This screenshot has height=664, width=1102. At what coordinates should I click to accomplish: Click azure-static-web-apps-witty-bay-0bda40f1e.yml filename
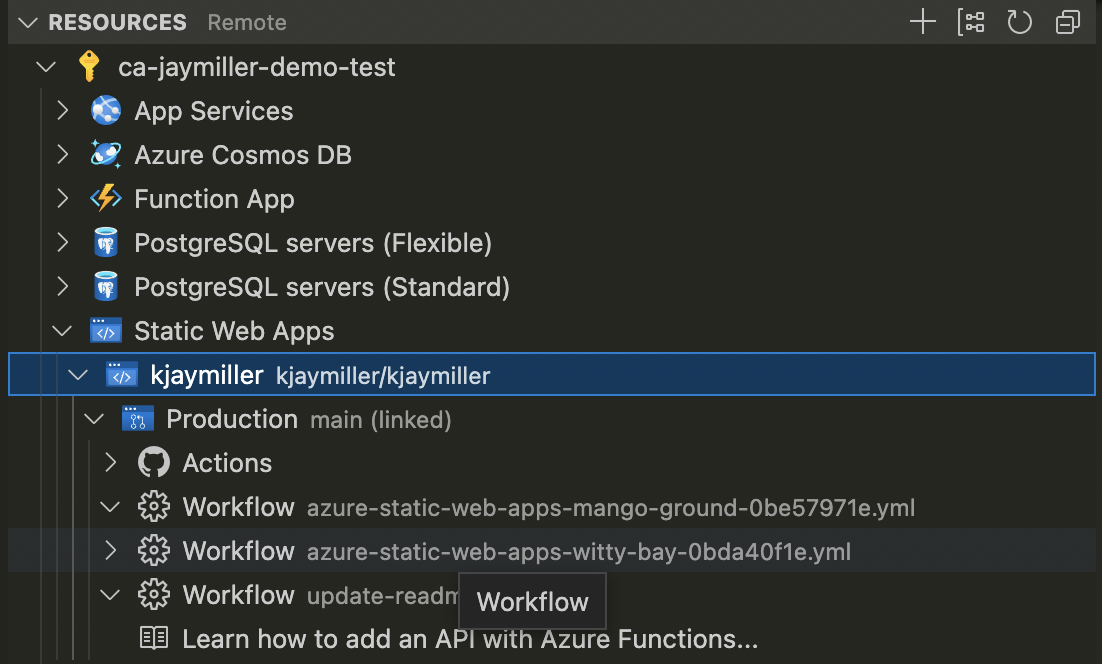point(578,552)
